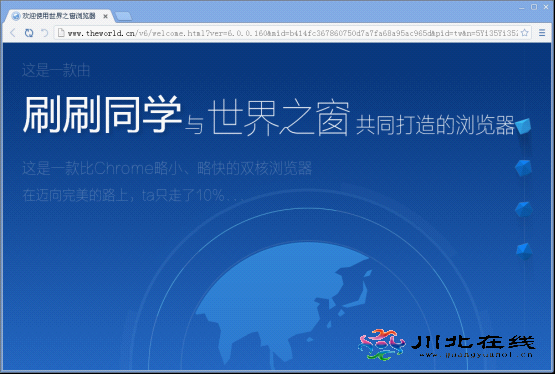
Task: Maximize the browser window
Action: [x=534, y=7]
